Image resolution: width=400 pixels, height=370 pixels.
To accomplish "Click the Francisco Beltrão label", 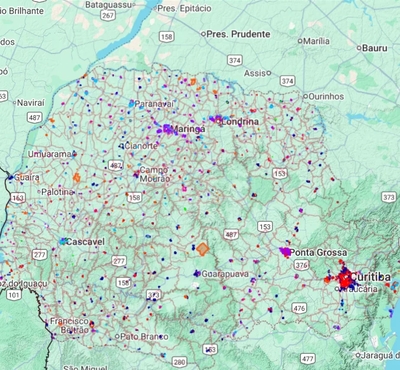I will (x=69, y=326).
